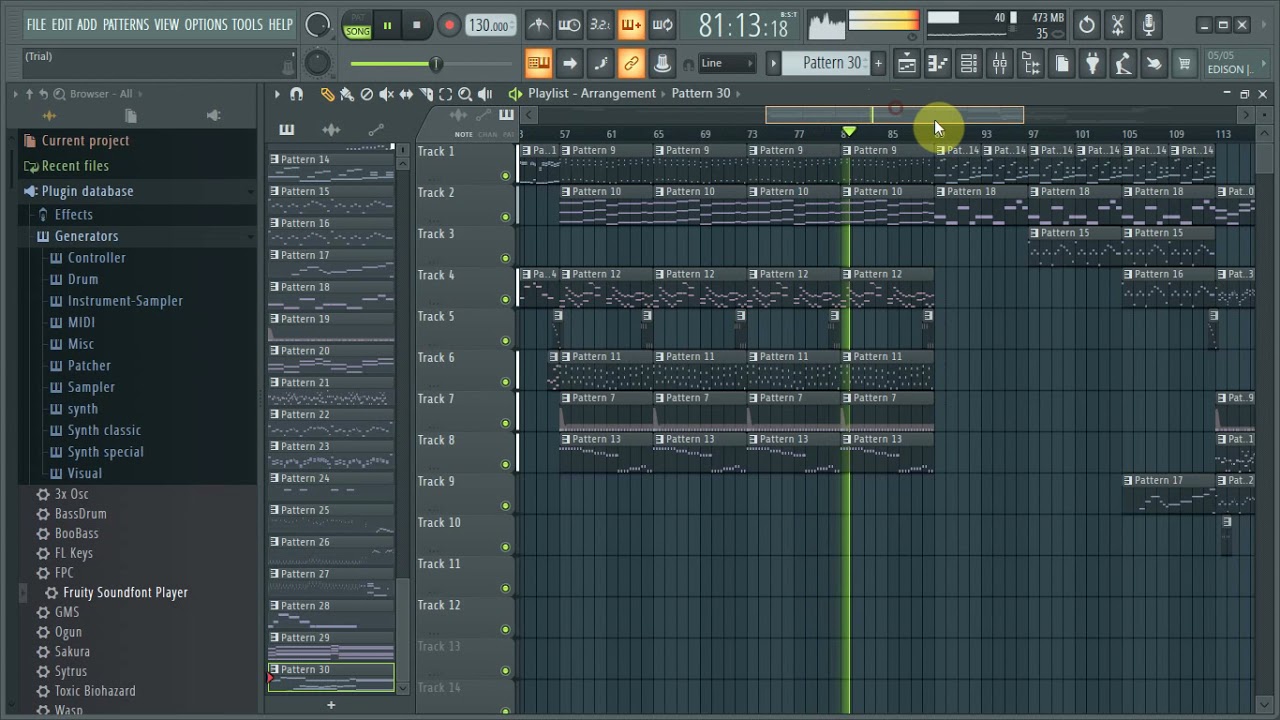The width and height of the screenshot is (1280, 720).
Task: Expand the Drum generators folder
Action: (83, 279)
